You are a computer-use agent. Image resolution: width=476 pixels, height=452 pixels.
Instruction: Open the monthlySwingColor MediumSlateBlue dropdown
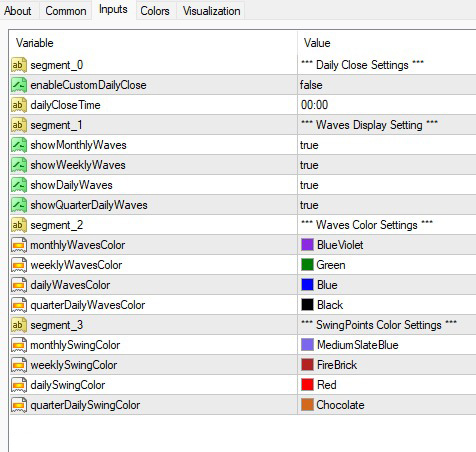click(387, 345)
